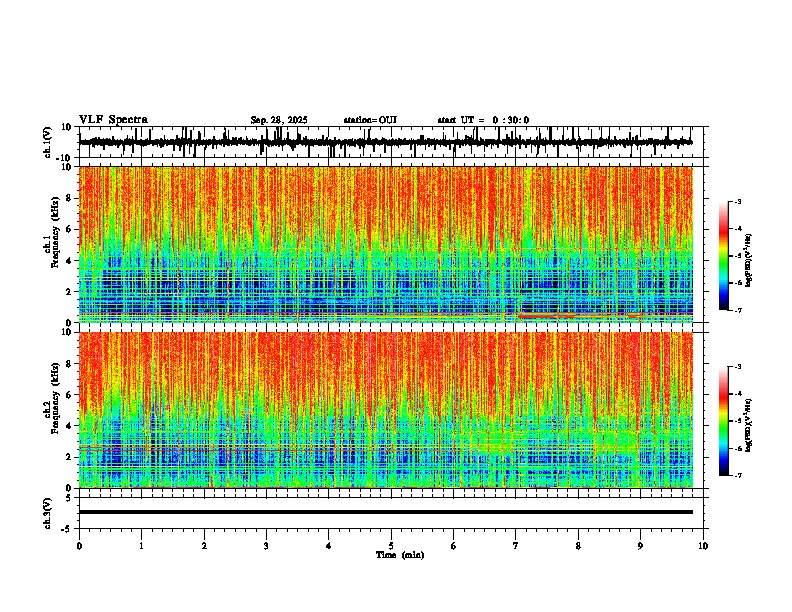
Task: Click the "ch.1(V)" axis label
Action: 48,142
